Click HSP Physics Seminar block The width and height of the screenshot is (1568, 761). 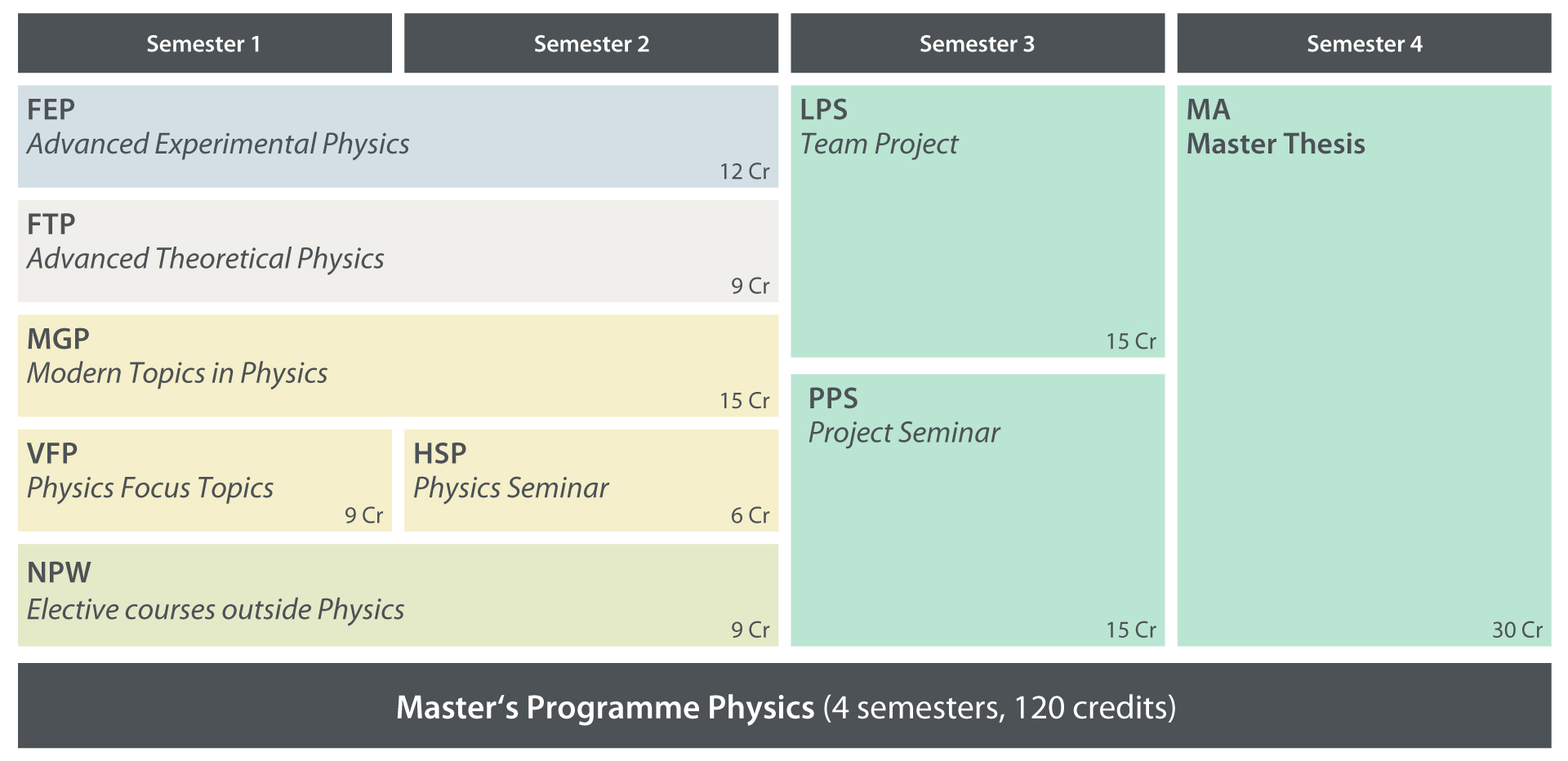tap(591, 480)
